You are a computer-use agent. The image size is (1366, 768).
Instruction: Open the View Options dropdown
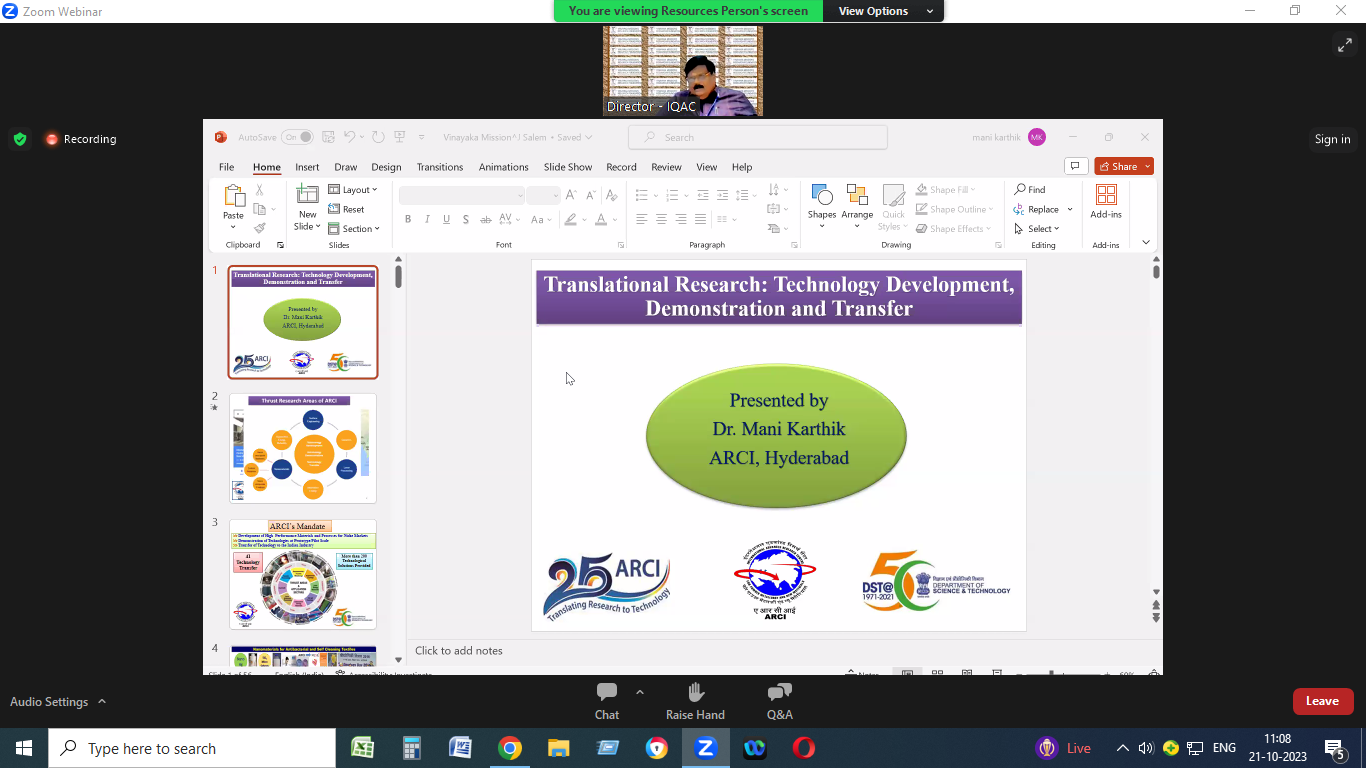[884, 11]
